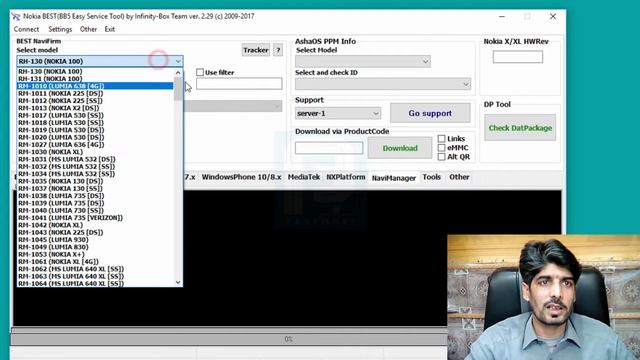Select RM-1041 (LUMIA 735 [VERIZON])
The width and height of the screenshot is (640, 360).
(95, 218)
